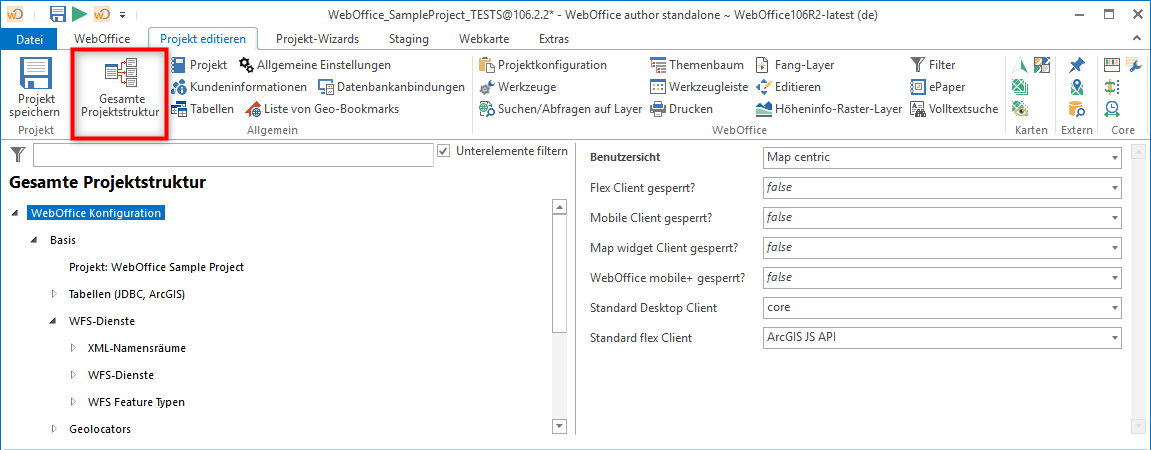Open Kundeninformationen
Screen dimensions: 1151x450
tap(239, 87)
